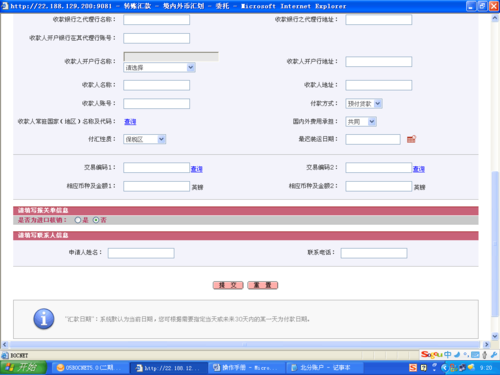Click the vertical scrollbar thumb
Image resolution: width=500 pixels, height=375 pixels.
495,244
